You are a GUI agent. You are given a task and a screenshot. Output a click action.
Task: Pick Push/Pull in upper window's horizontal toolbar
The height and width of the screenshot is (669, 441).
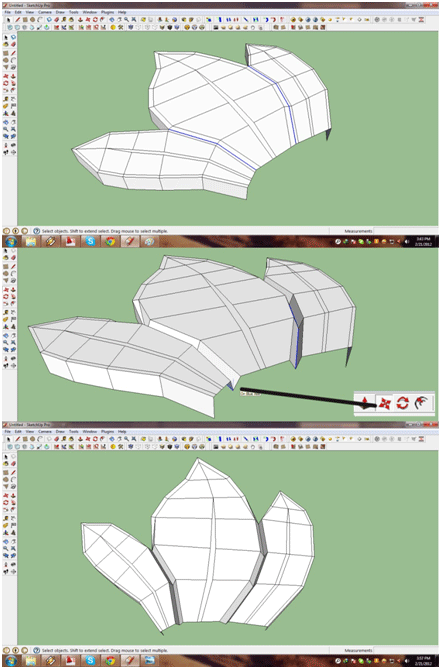tap(80, 20)
